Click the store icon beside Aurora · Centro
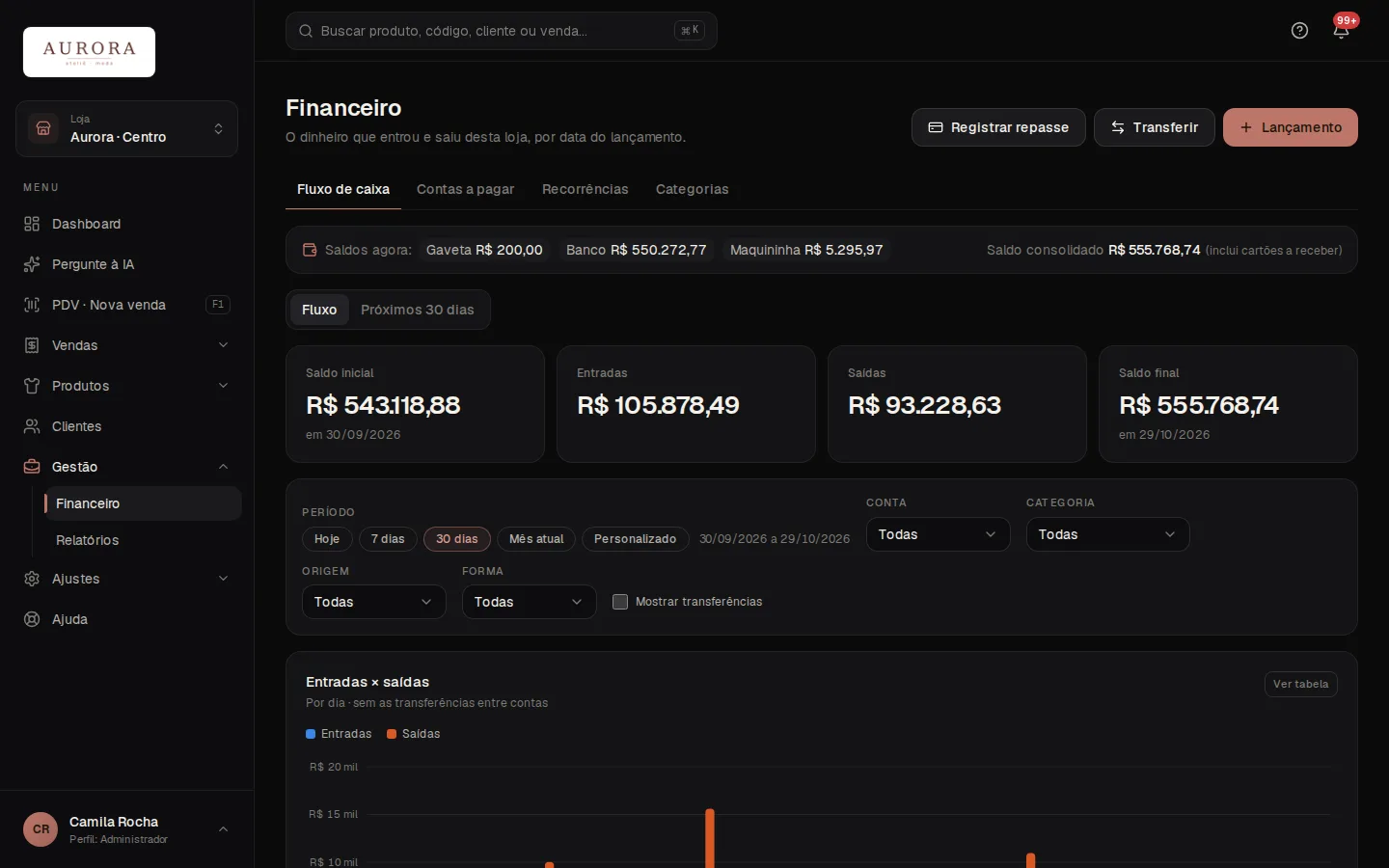The image size is (1389, 868). tap(43, 128)
